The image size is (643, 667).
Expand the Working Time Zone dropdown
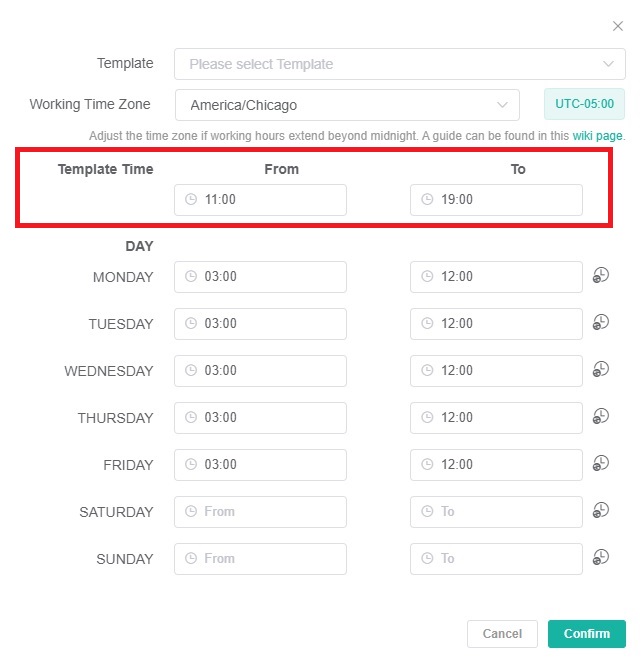coord(346,105)
